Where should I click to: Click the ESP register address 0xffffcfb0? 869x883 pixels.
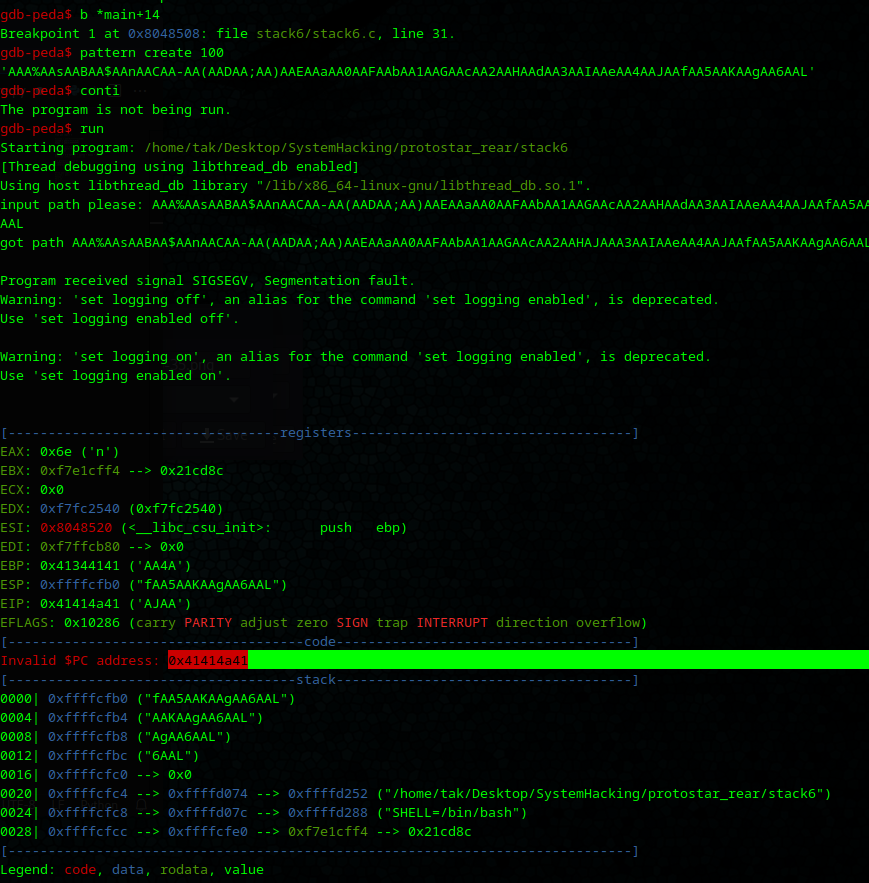(x=80, y=585)
